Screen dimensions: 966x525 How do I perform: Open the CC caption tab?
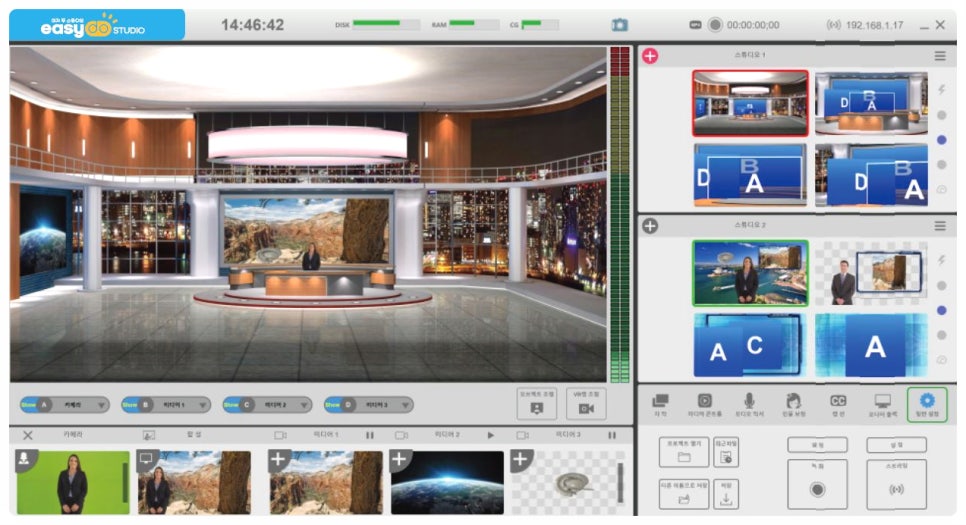(838, 405)
